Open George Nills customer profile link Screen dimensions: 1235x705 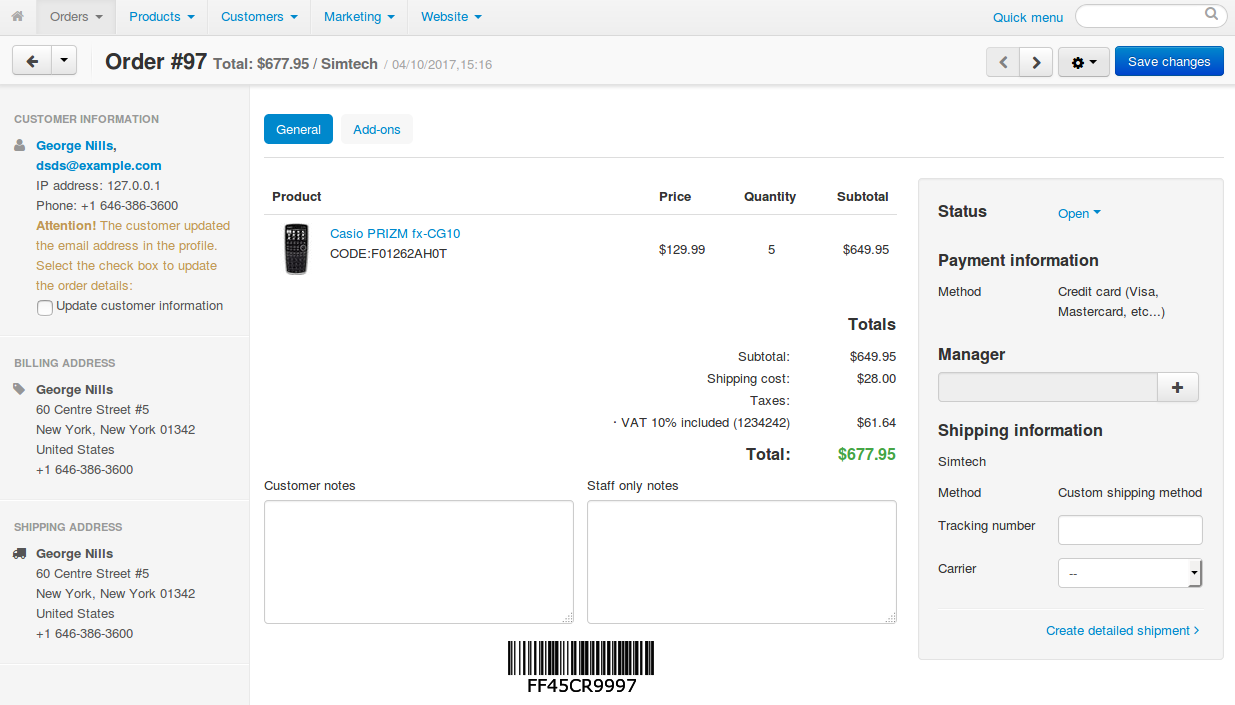(76, 146)
